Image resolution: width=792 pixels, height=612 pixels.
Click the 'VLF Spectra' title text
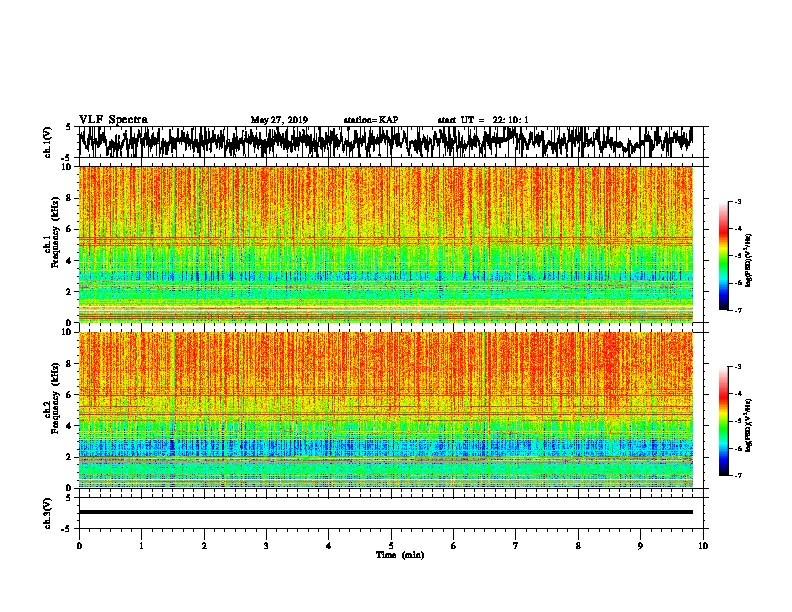tap(113, 120)
